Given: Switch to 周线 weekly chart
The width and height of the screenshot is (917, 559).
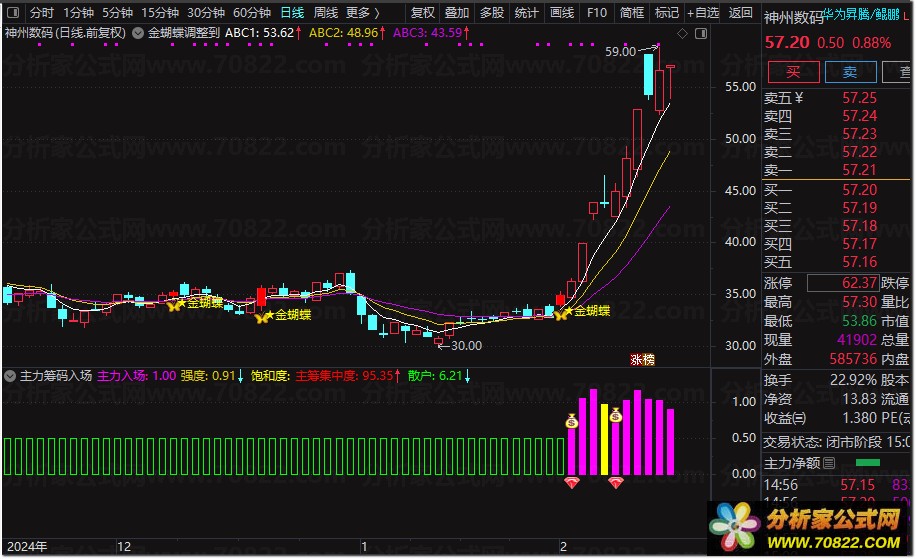Looking at the screenshot, I should [x=326, y=12].
